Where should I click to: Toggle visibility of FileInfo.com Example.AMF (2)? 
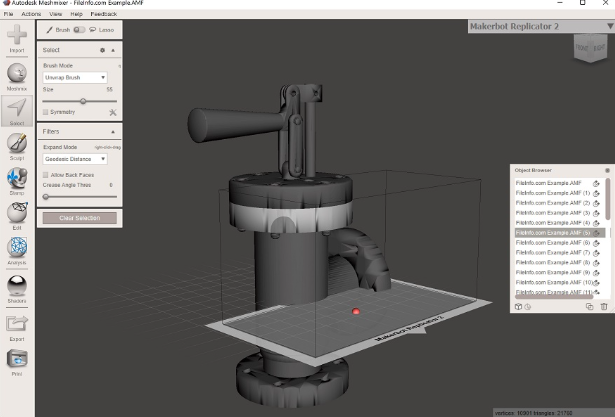(596, 203)
